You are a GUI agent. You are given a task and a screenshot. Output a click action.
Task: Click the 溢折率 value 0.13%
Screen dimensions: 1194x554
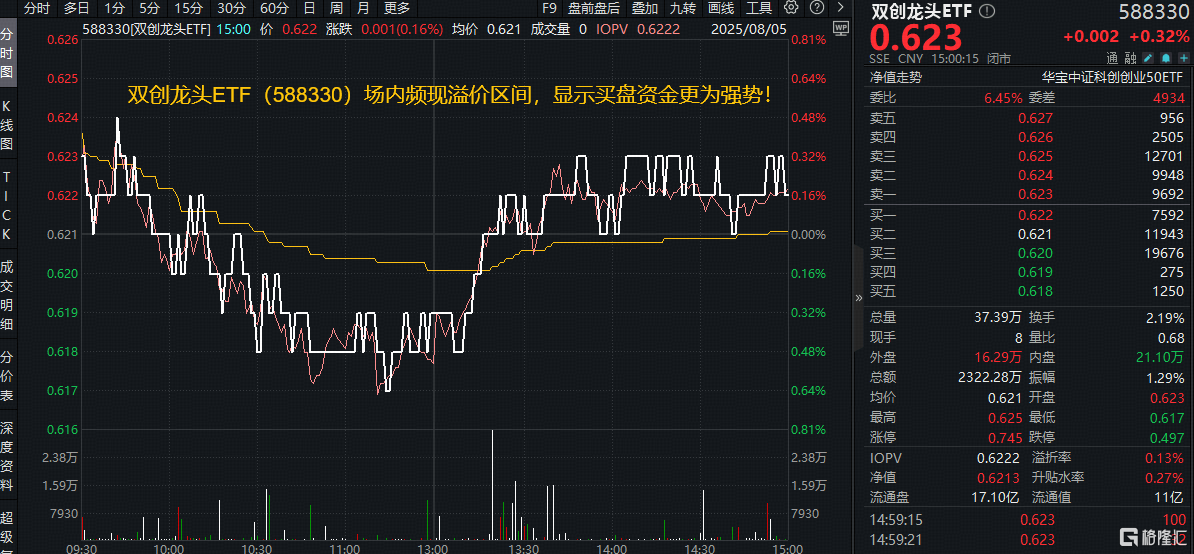pos(1165,457)
